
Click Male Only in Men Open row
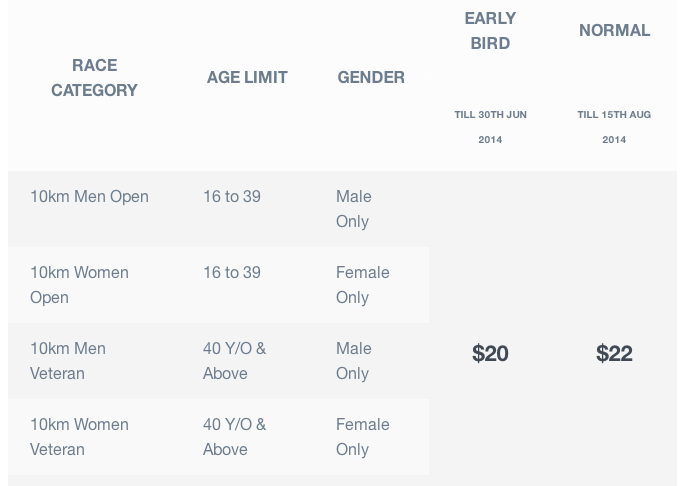pyautogui.click(x=353, y=209)
